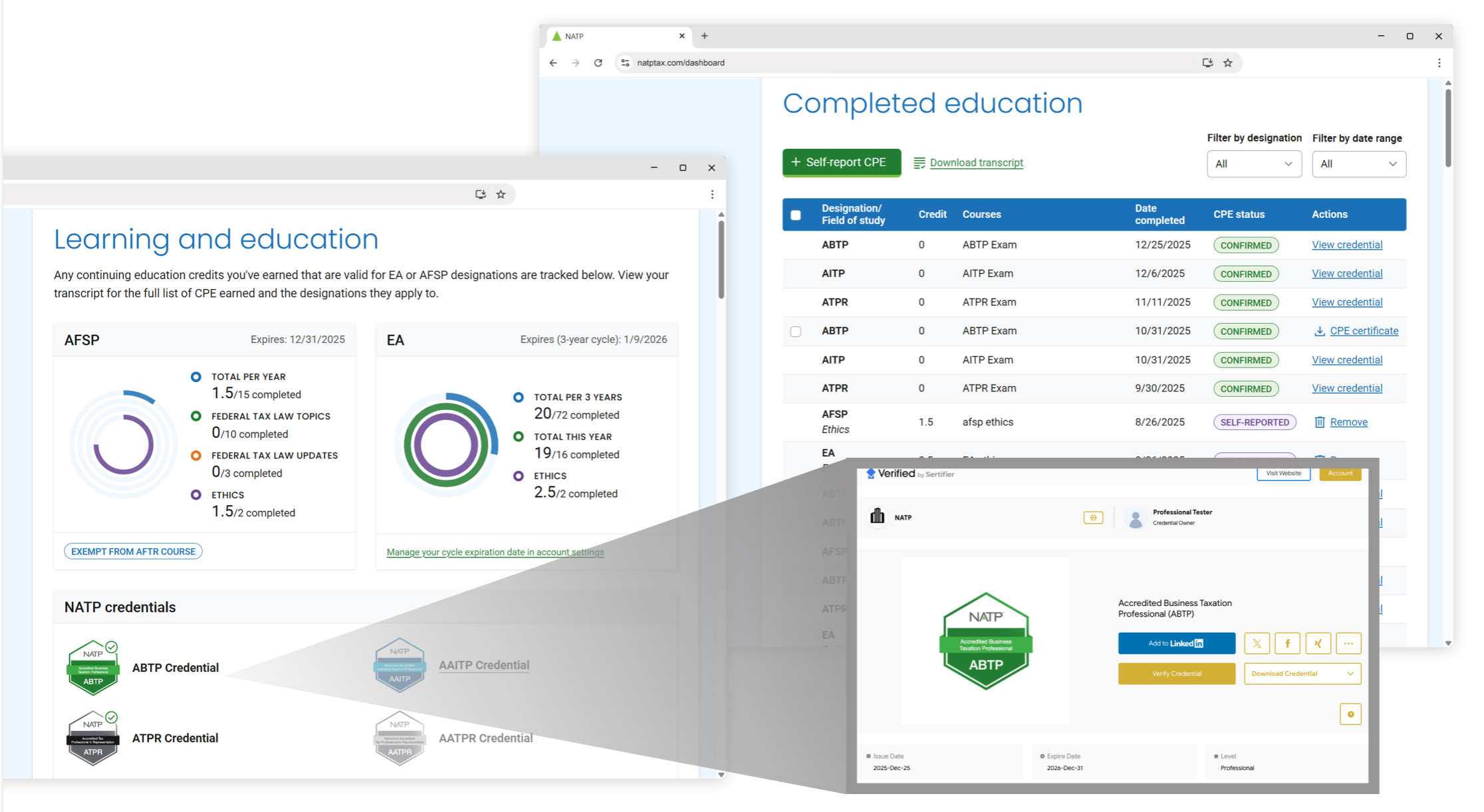Open Filter by date range dropdown
The width and height of the screenshot is (1484, 812).
(1358, 164)
